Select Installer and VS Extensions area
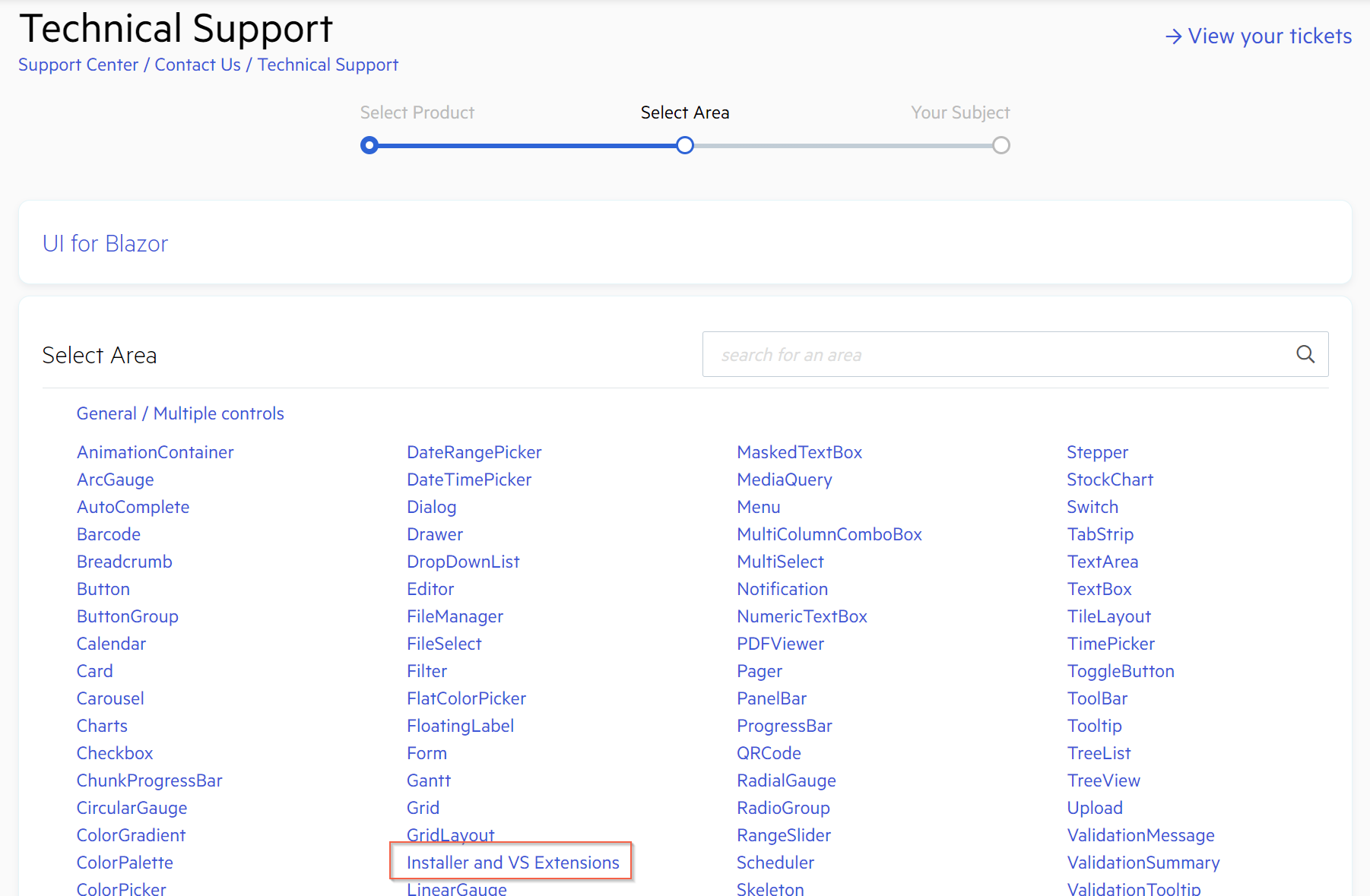 click(513, 863)
